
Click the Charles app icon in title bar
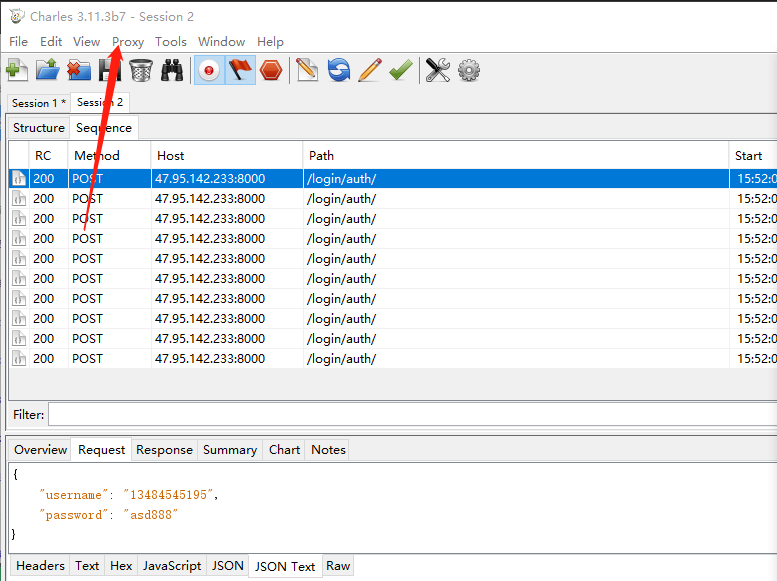(17, 16)
